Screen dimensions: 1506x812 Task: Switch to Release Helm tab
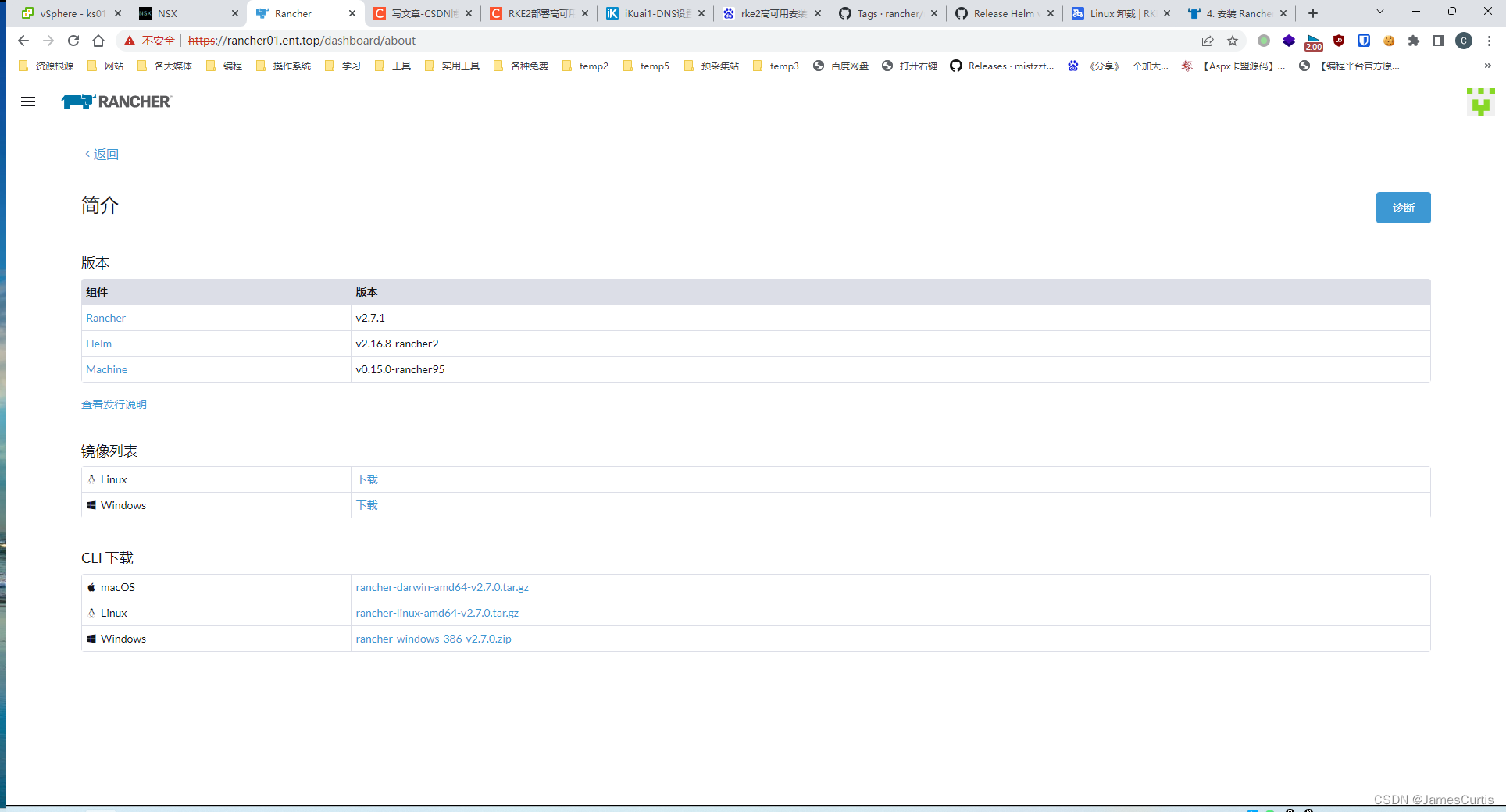coord(1005,13)
